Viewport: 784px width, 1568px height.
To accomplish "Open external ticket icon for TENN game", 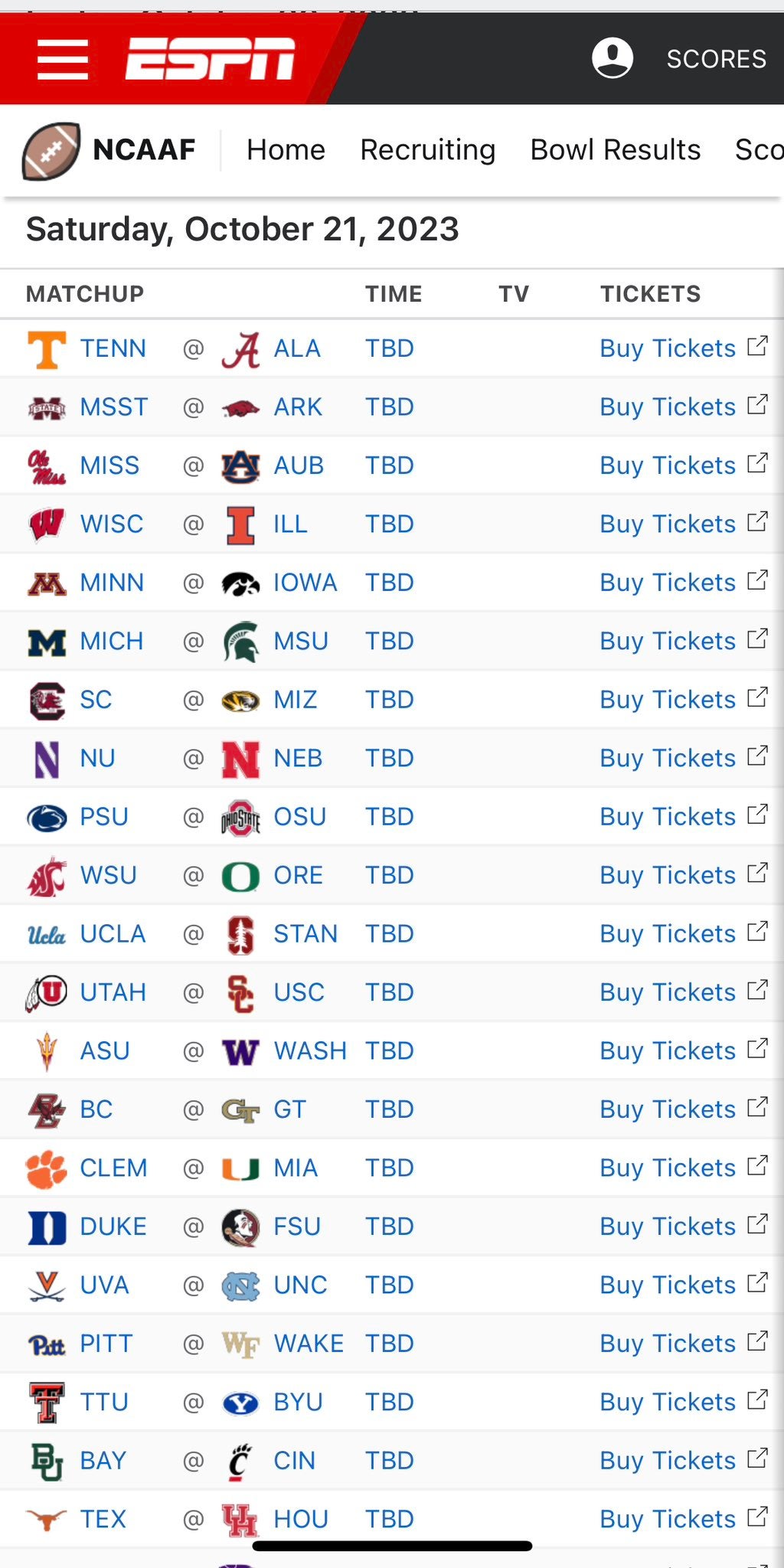I will [757, 346].
